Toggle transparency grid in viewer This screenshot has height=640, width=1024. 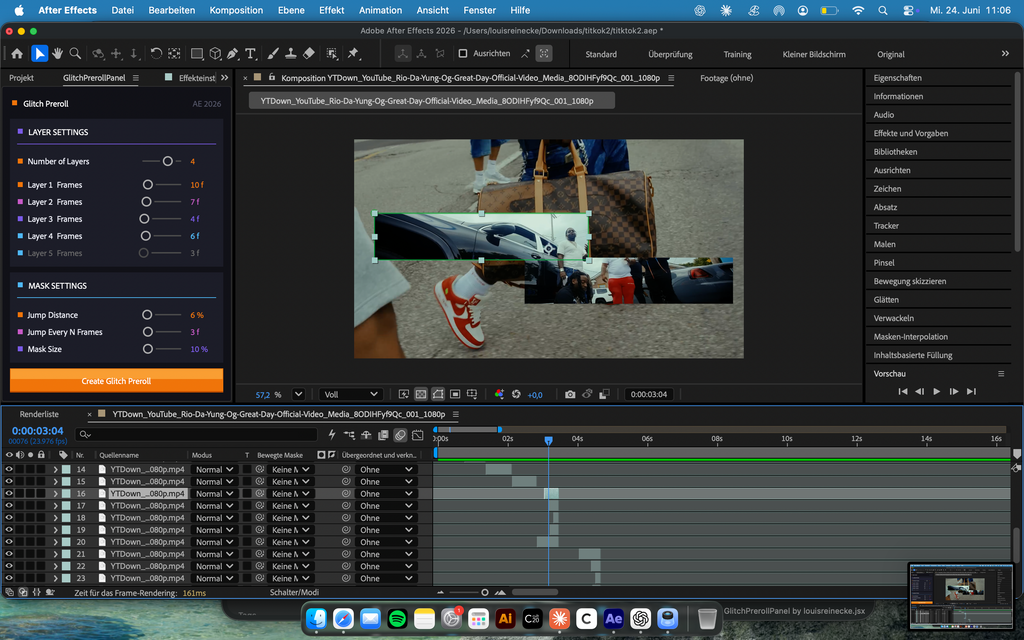click(421, 394)
